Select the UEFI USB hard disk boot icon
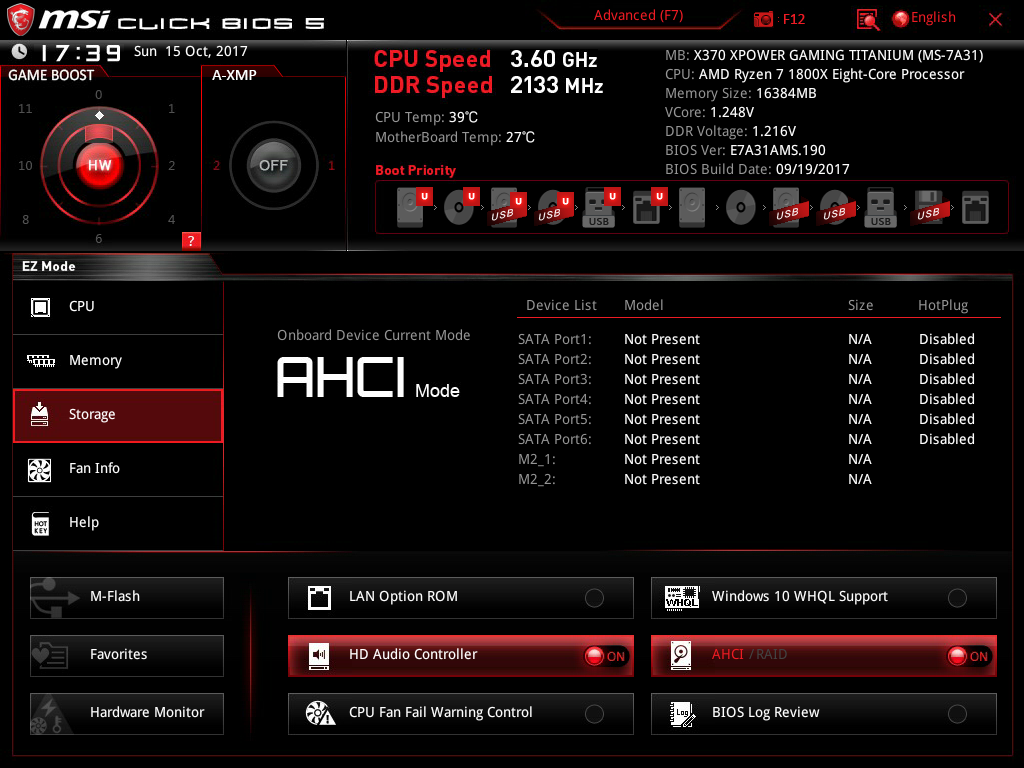This screenshot has height=768, width=1024. pyautogui.click(x=508, y=208)
